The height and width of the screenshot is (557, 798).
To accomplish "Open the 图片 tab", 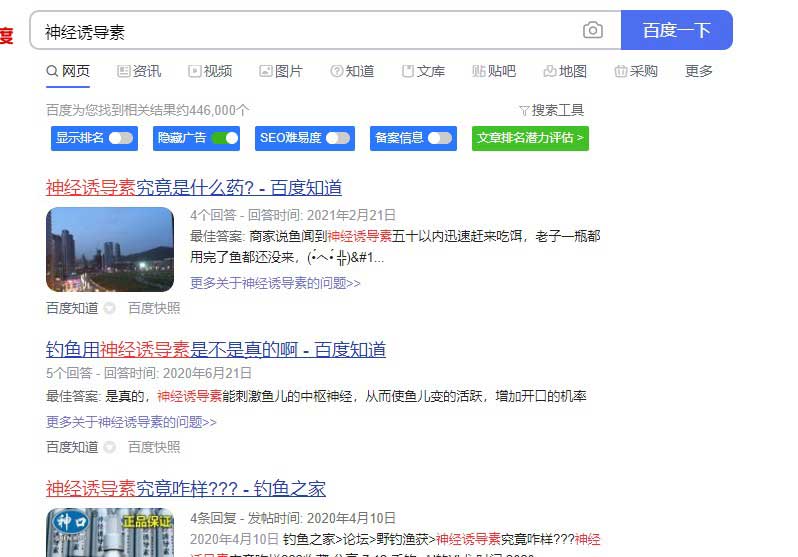I will pos(281,71).
